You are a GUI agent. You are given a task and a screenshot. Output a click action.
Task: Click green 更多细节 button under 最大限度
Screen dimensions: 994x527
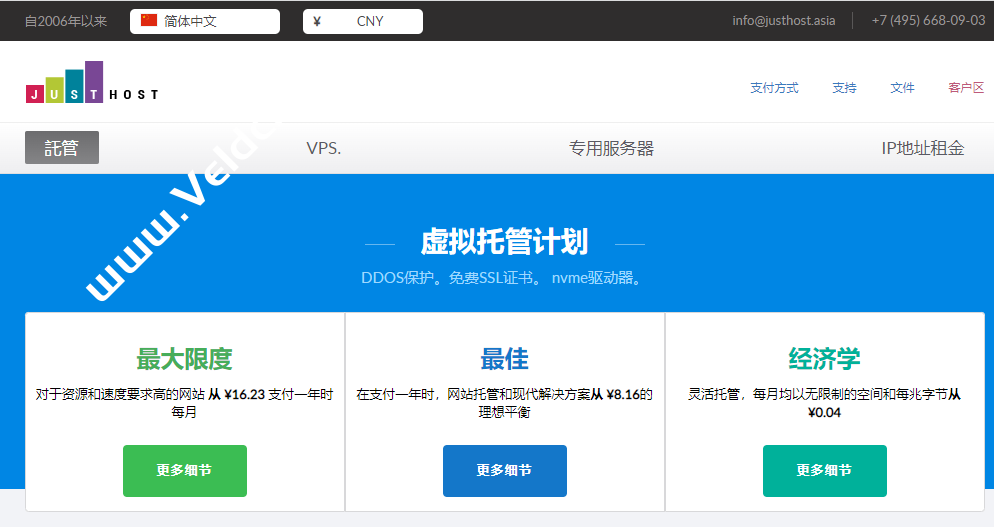click(184, 471)
